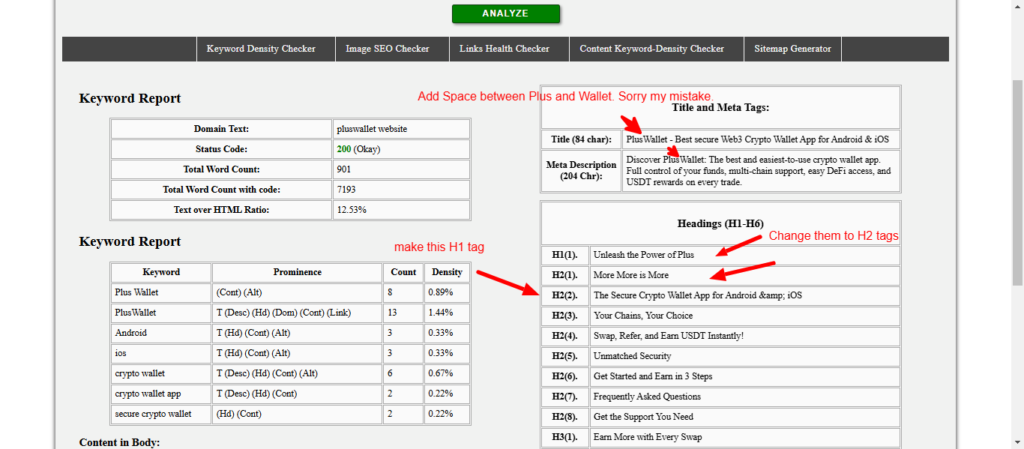Click the page vertical scrollbar

click(x=1017, y=183)
